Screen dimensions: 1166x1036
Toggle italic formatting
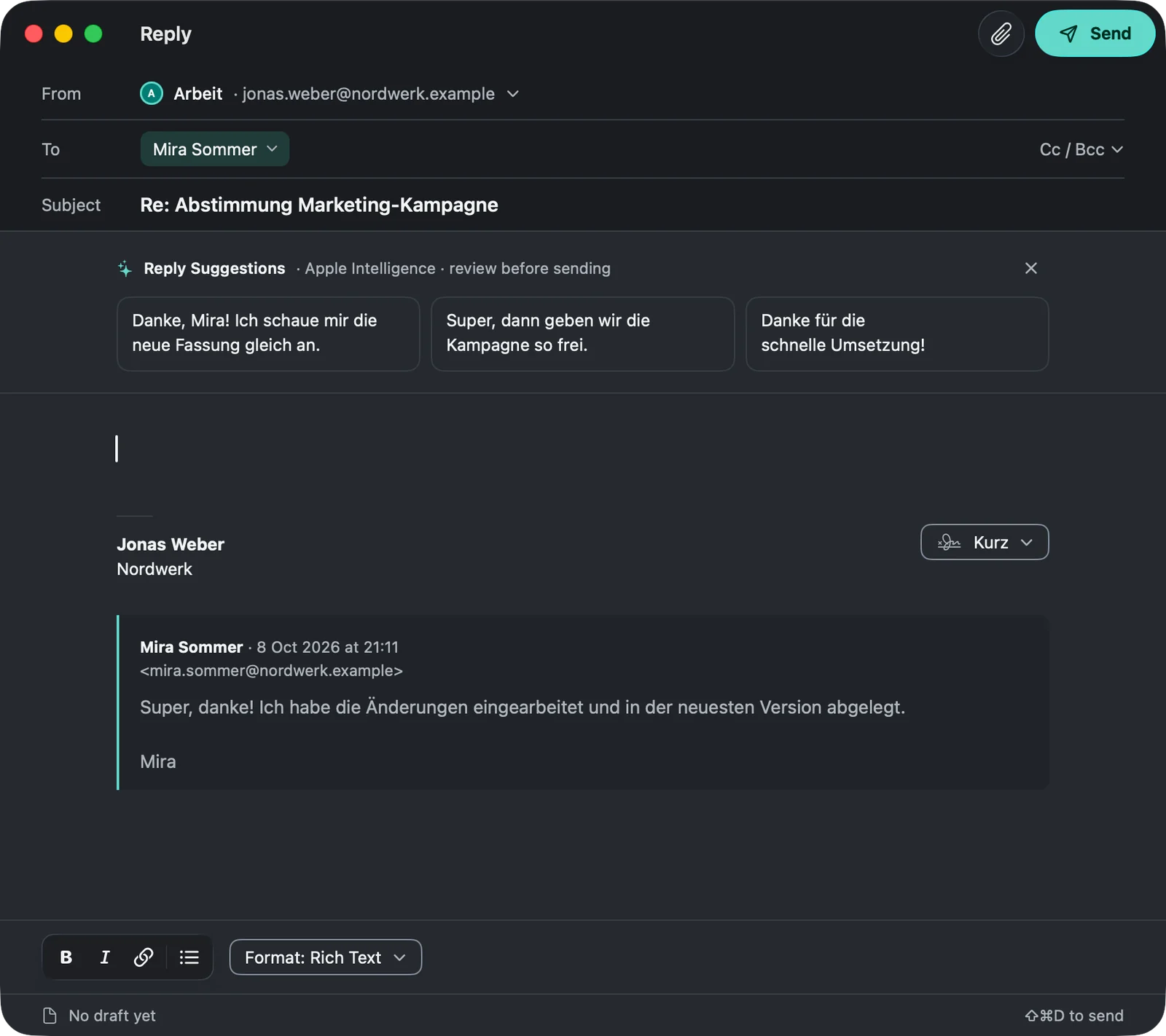tap(105, 957)
